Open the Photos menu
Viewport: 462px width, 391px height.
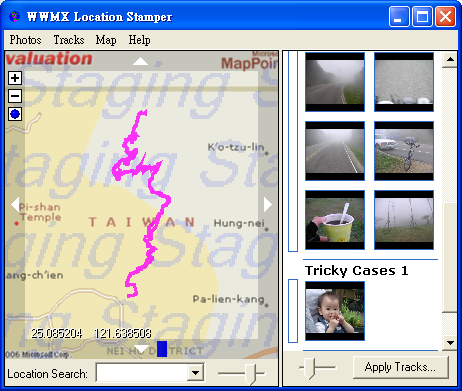(x=25, y=40)
